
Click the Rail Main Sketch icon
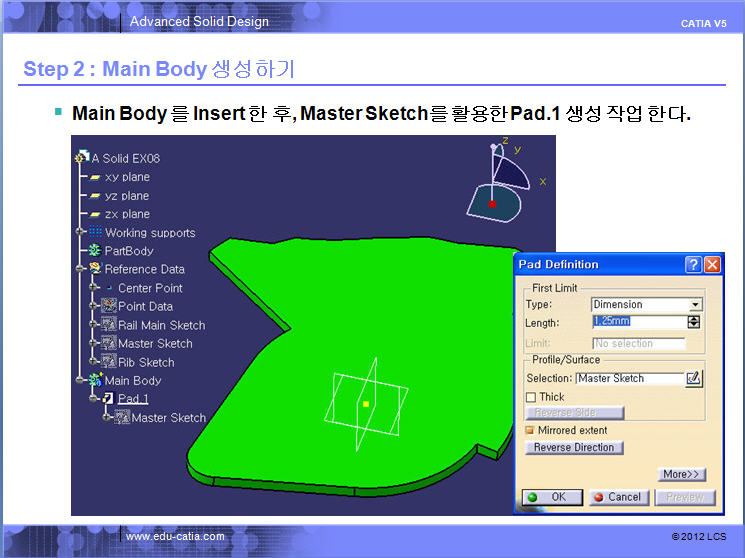(x=109, y=325)
